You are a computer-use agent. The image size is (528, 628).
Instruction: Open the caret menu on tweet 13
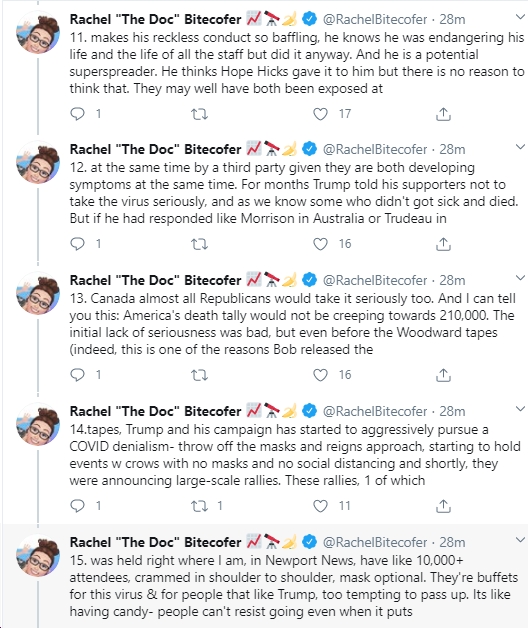[x=520, y=278]
